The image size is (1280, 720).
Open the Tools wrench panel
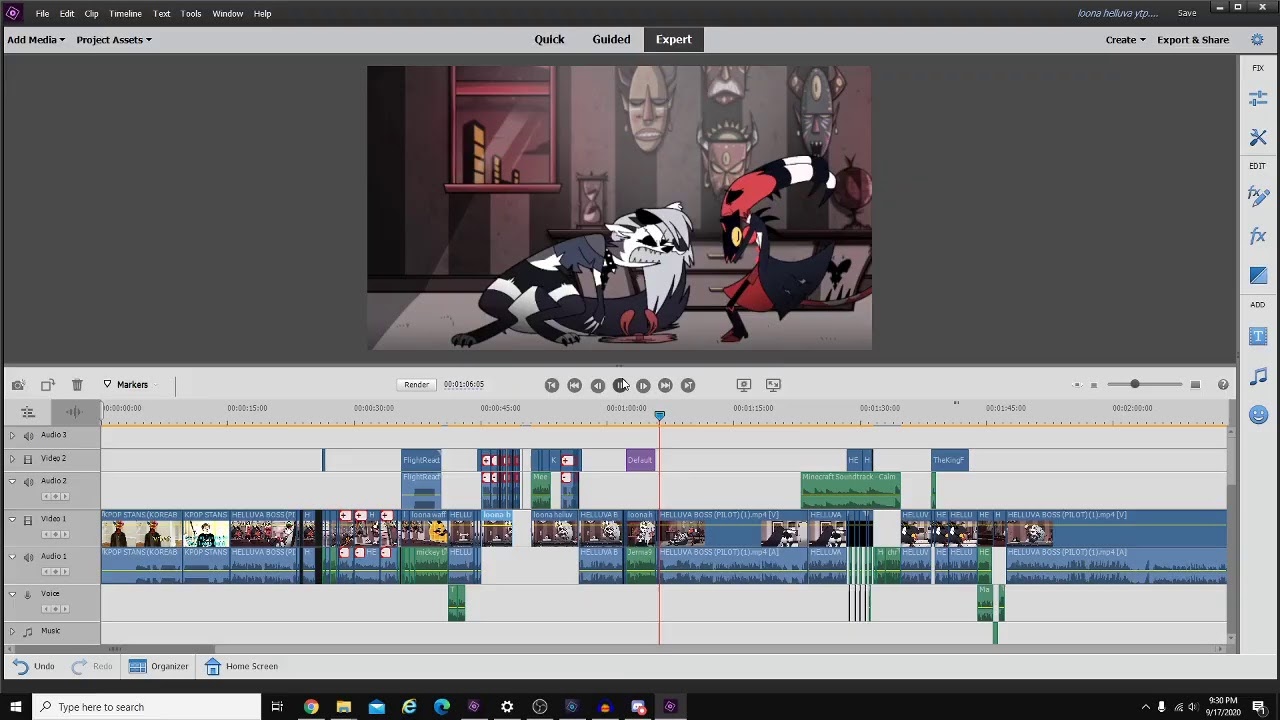[x=1258, y=138]
